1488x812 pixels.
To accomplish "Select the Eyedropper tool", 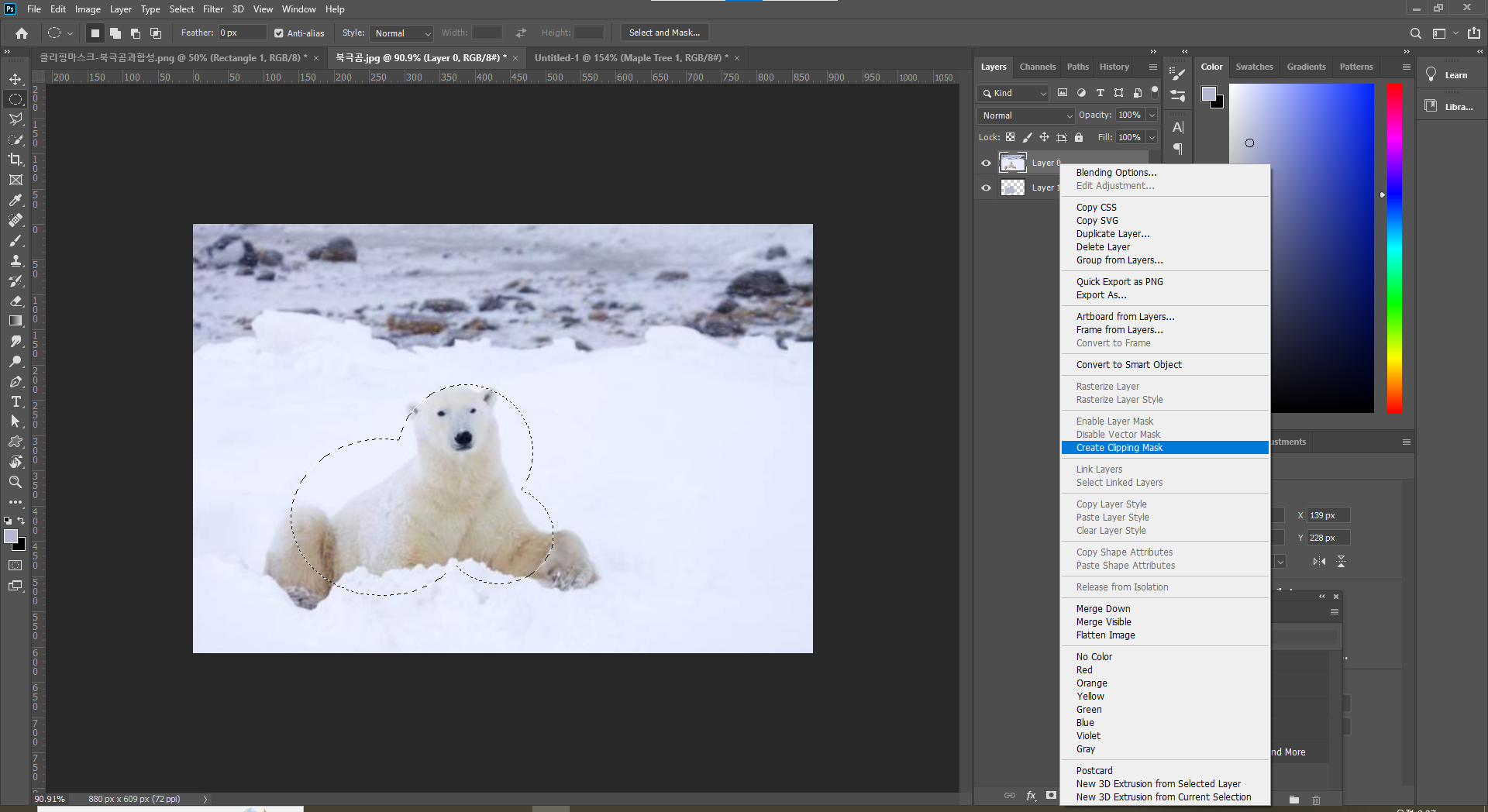I will (15, 200).
